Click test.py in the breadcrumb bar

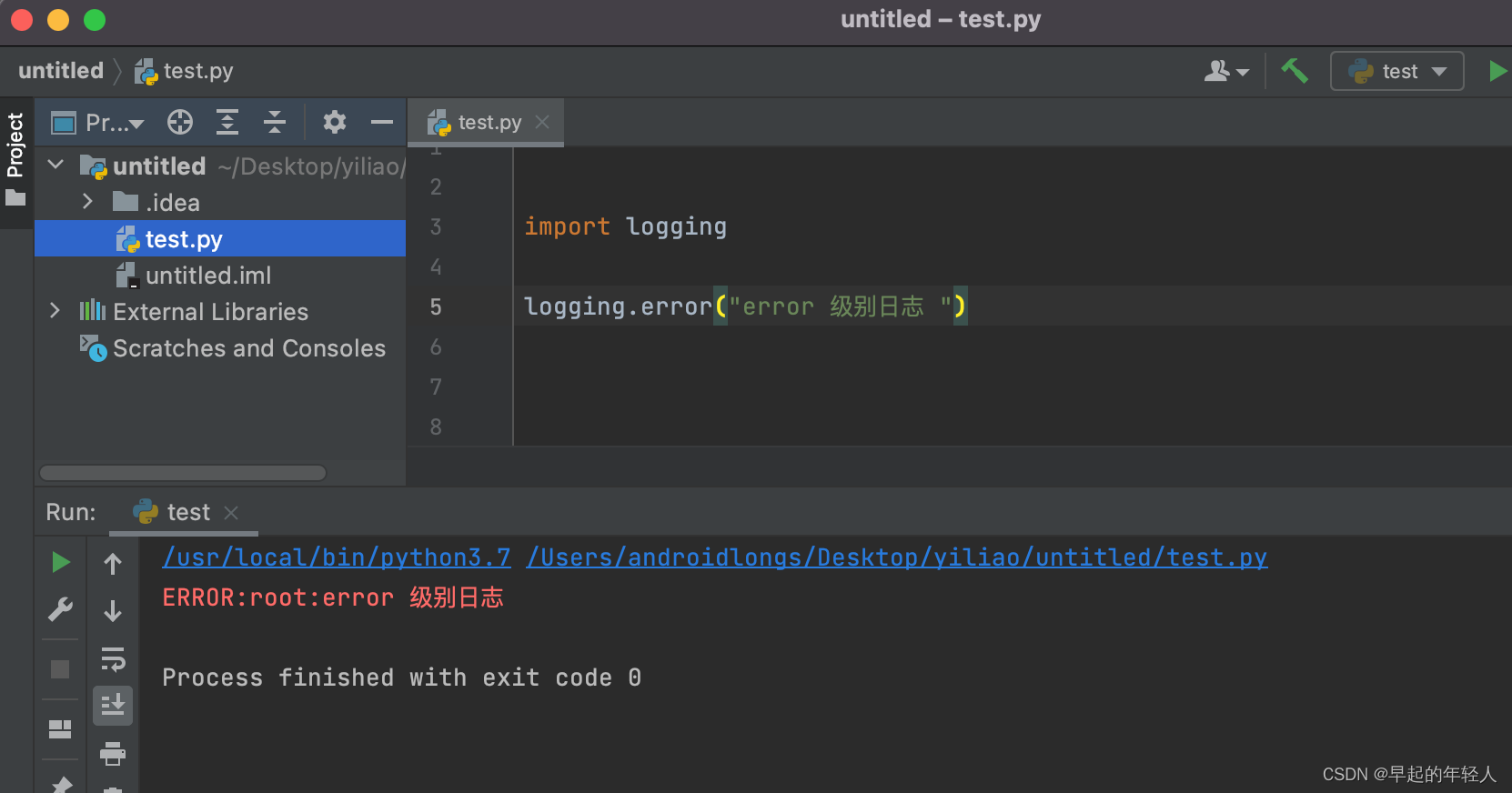[x=184, y=71]
